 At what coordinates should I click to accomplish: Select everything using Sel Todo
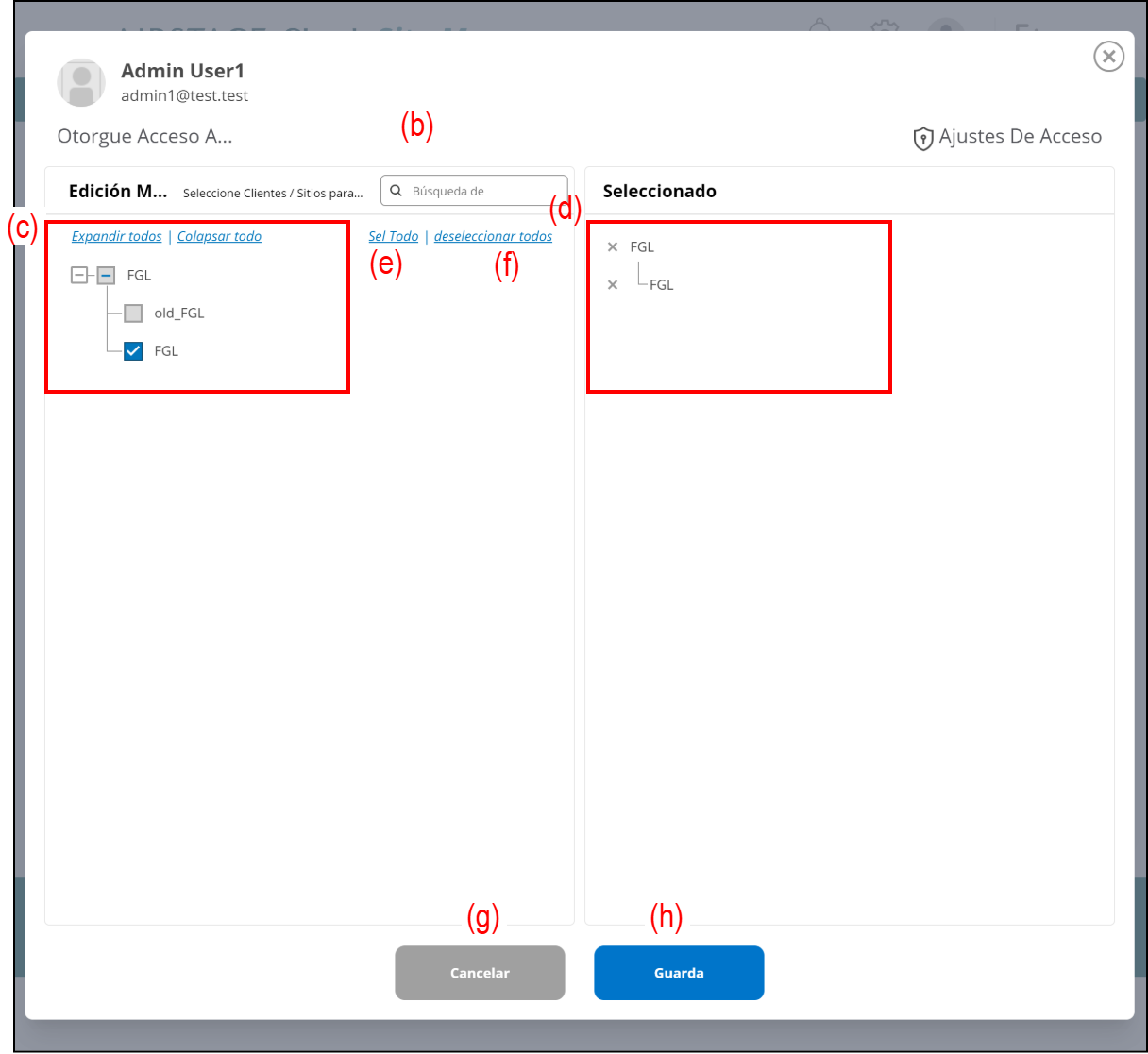coord(393,237)
